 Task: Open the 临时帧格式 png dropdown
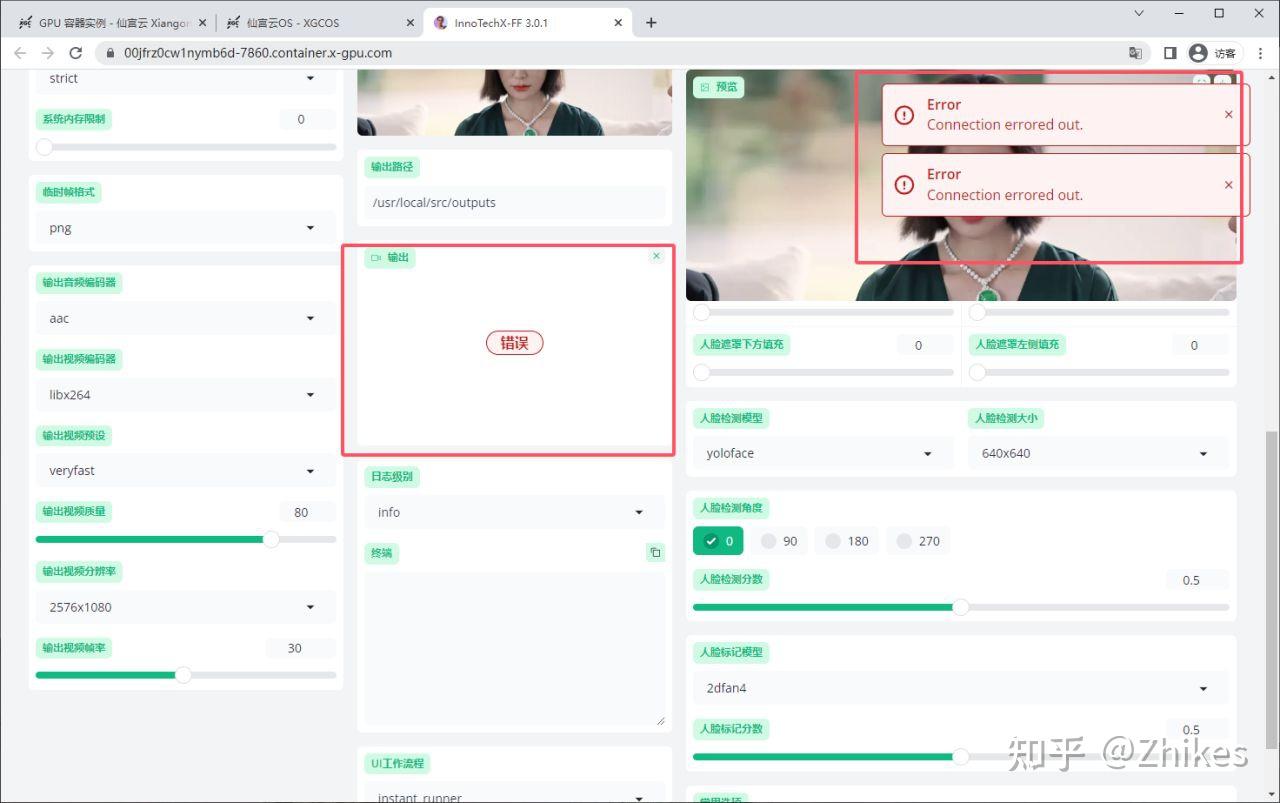pyautogui.click(x=186, y=228)
